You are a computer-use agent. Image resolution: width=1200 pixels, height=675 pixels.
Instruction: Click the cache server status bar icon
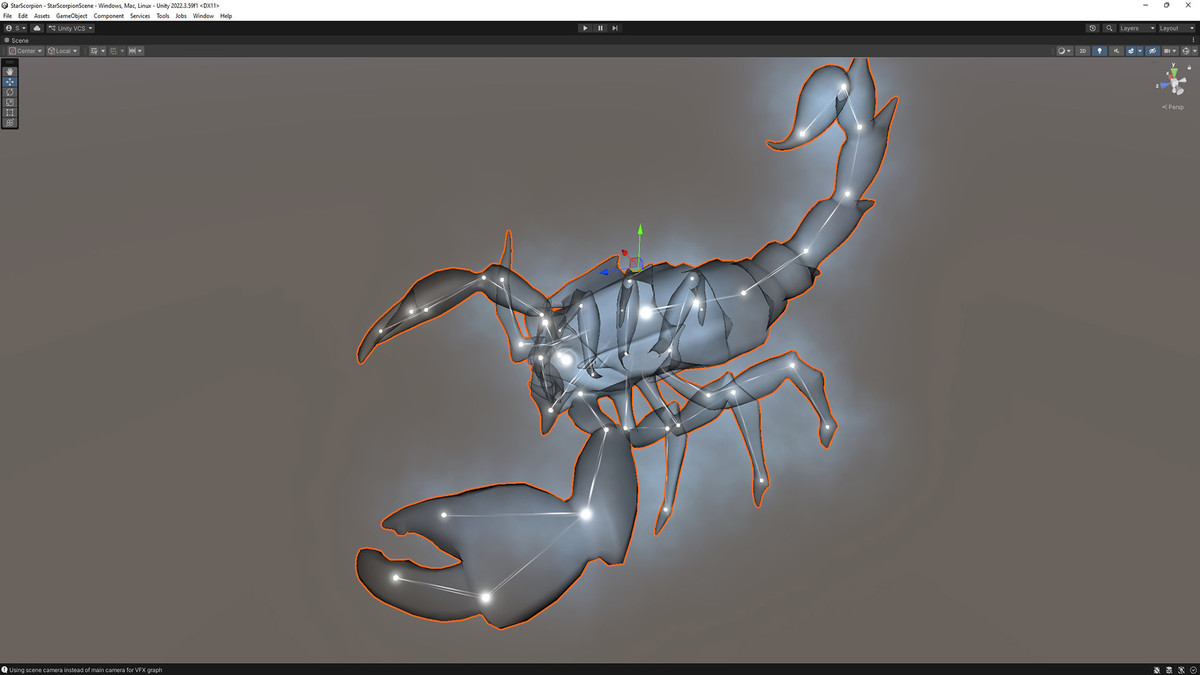(x=1169, y=669)
